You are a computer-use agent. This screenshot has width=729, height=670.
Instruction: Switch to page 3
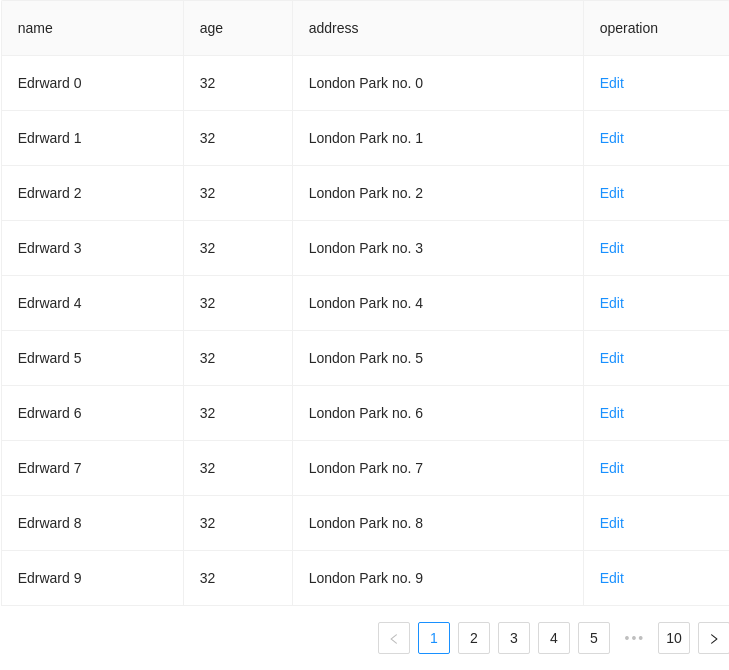(x=514, y=638)
